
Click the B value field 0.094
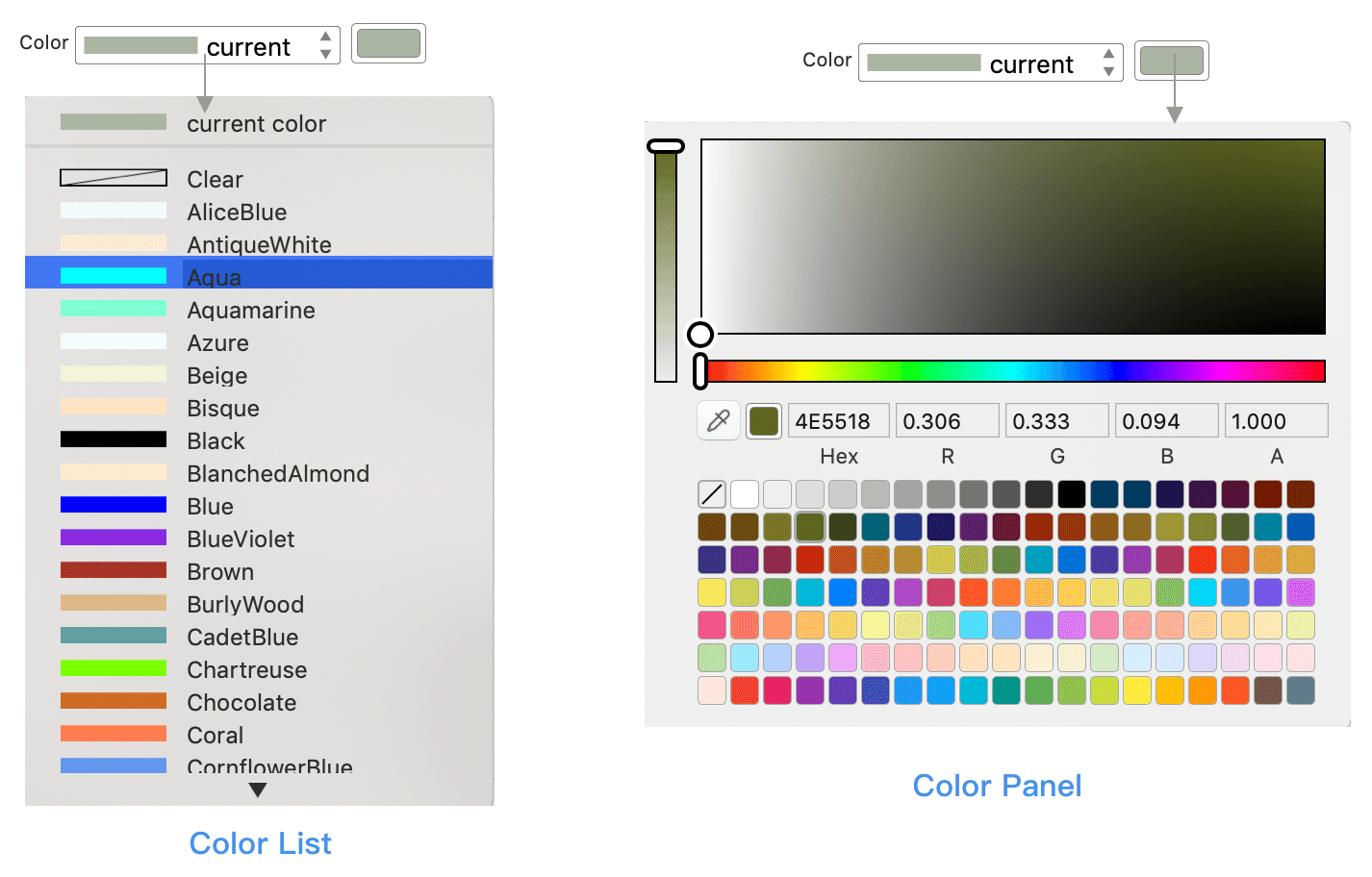coord(1167,421)
